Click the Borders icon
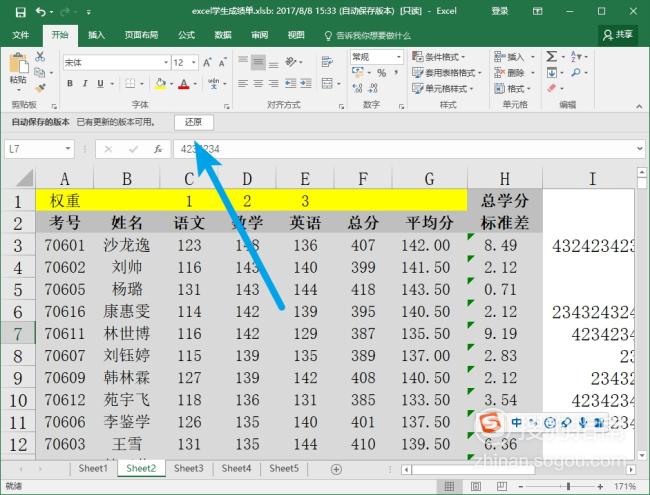This screenshot has width=650, height=495. (130, 83)
